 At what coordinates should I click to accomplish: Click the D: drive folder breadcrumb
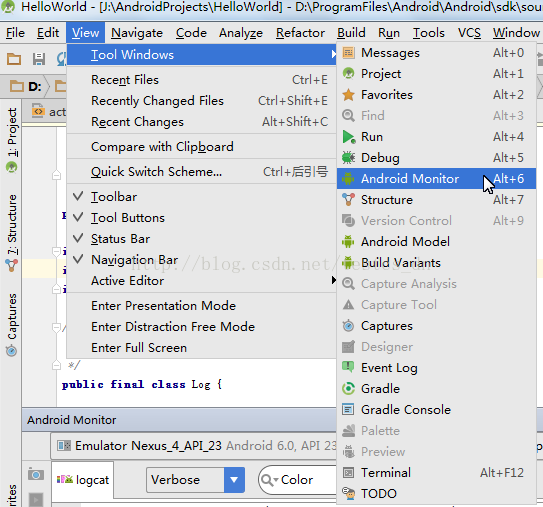(26, 86)
